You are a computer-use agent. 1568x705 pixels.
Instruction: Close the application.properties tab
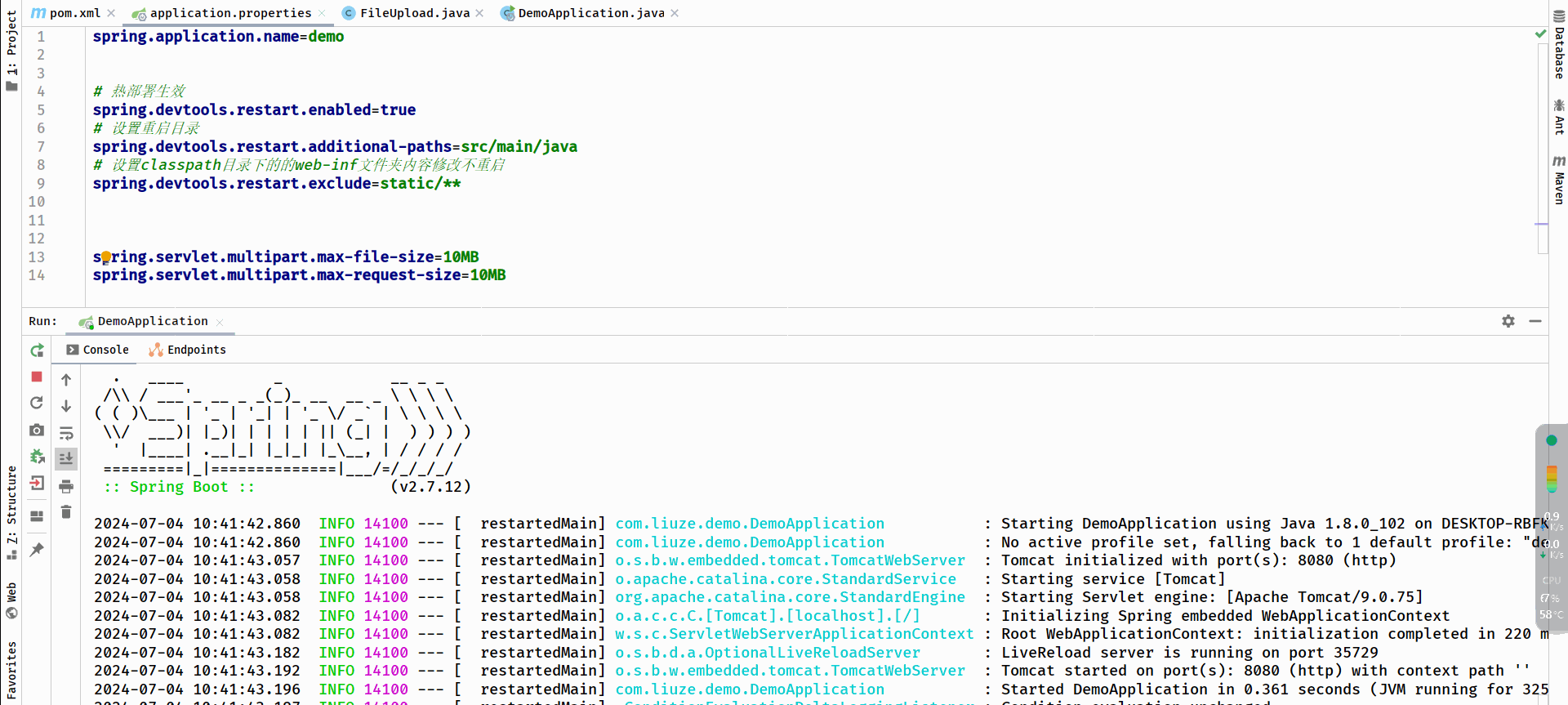point(322,13)
